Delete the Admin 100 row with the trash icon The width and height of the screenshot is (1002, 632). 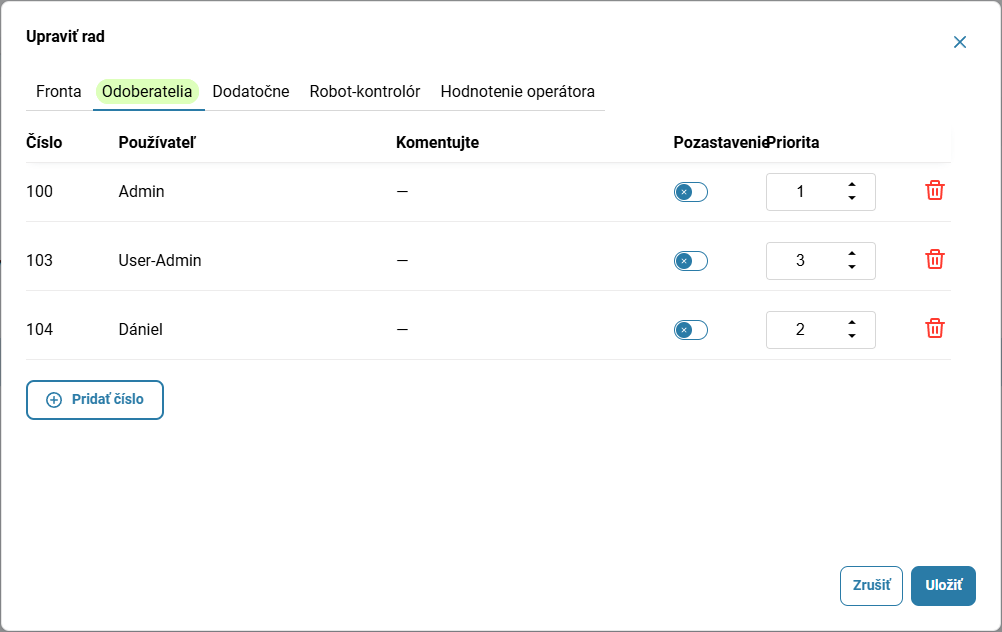(934, 190)
